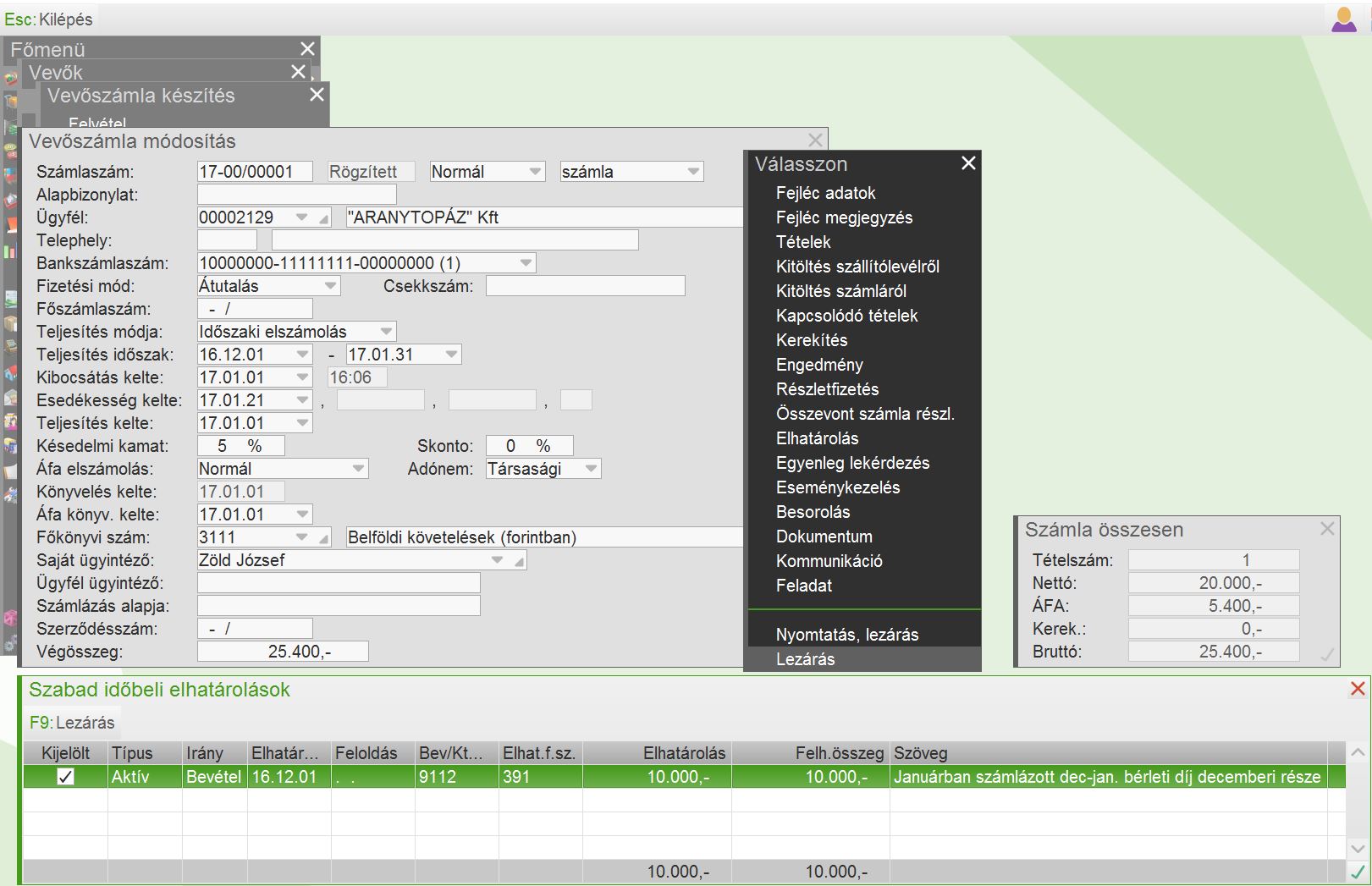The image size is (1372, 886).
Task: Click the scroll-down arrow in the accruals table
Action: click(x=1358, y=848)
